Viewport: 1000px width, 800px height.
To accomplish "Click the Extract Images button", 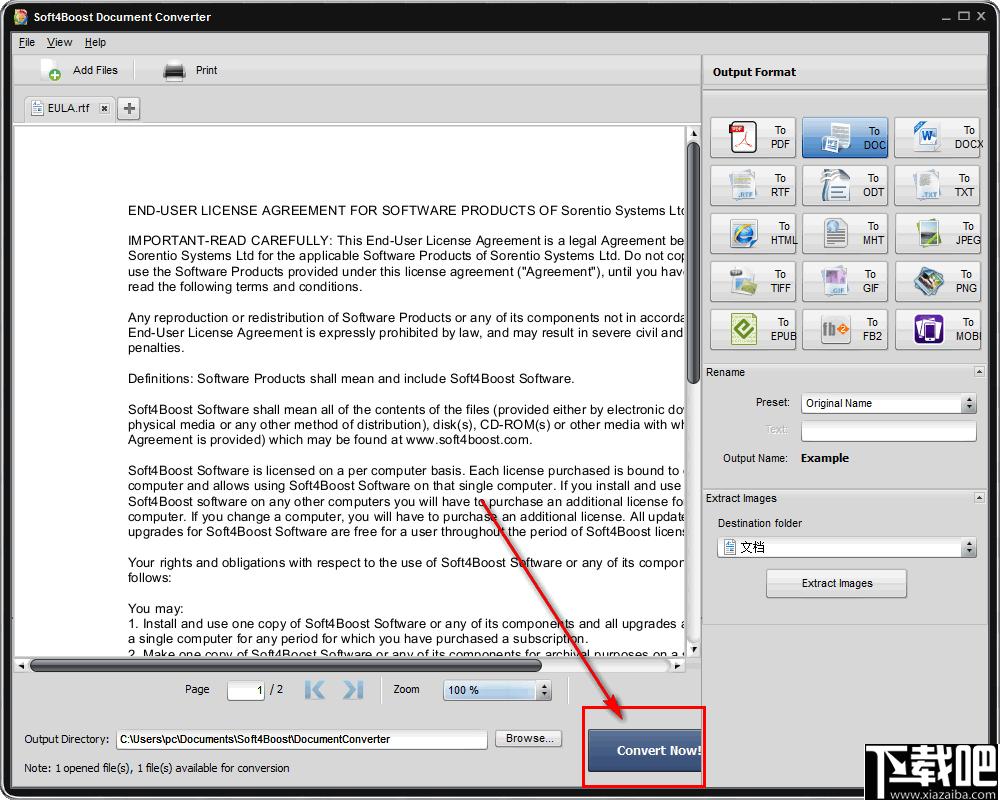I will (837, 583).
